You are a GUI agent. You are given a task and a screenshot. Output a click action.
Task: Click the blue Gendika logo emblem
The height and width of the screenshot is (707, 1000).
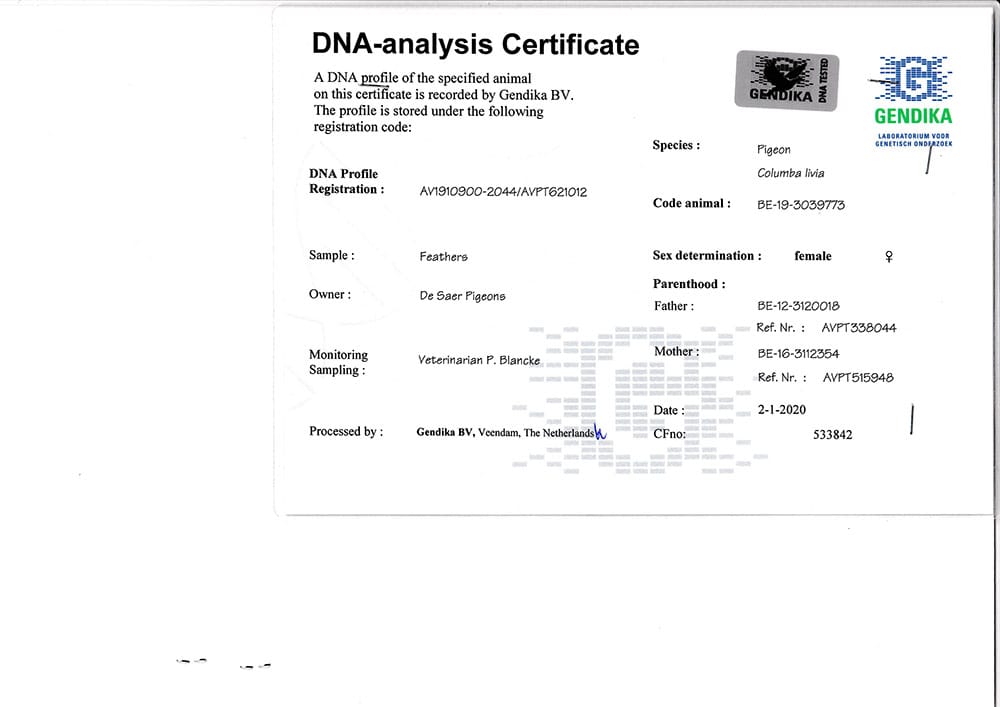point(912,79)
